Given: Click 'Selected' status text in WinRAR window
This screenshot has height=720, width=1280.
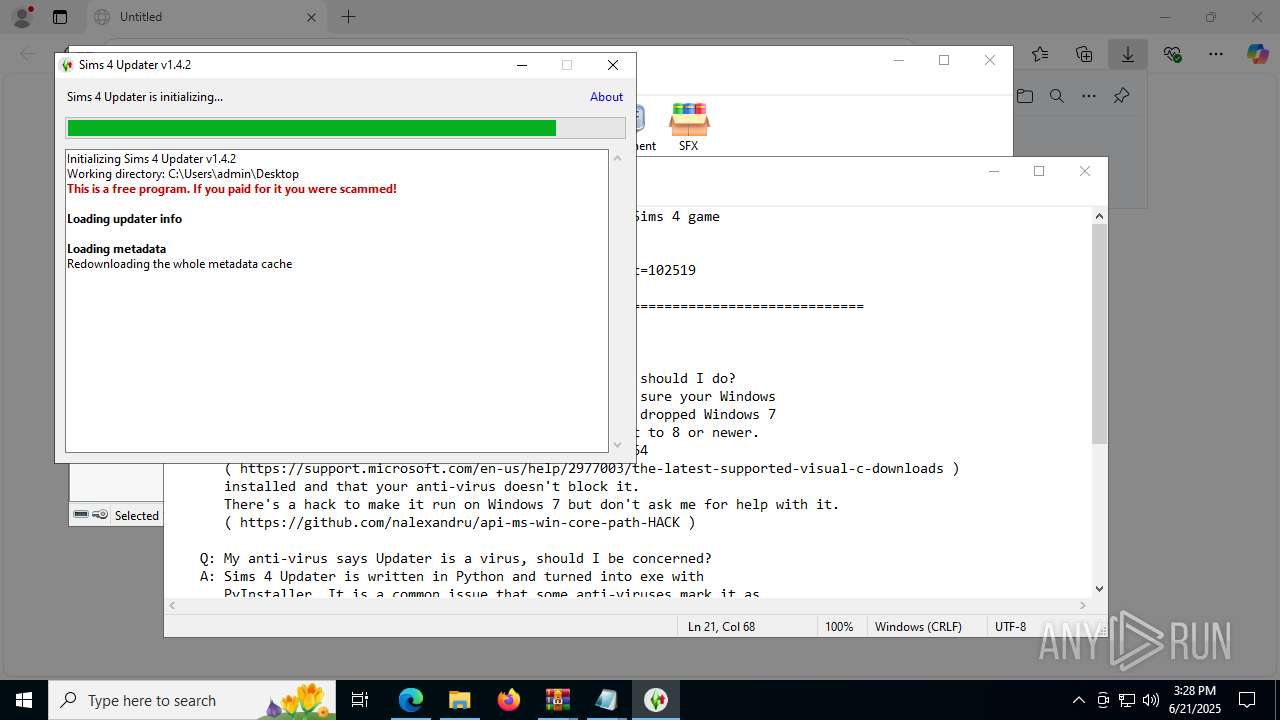Looking at the screenshot, I should tap(137, 516).
